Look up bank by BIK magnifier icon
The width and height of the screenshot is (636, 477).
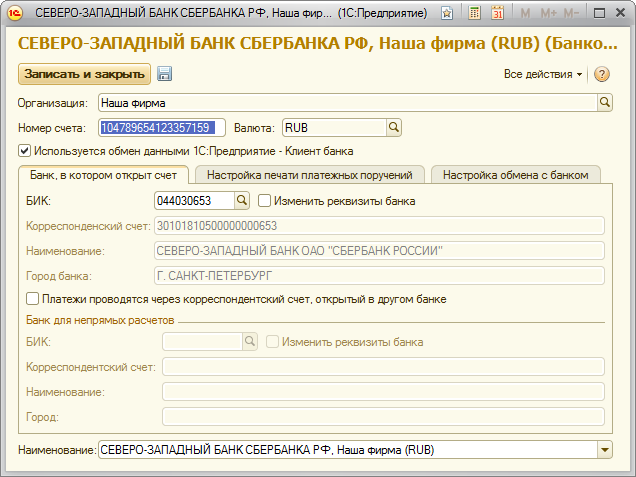coord(242,200)
